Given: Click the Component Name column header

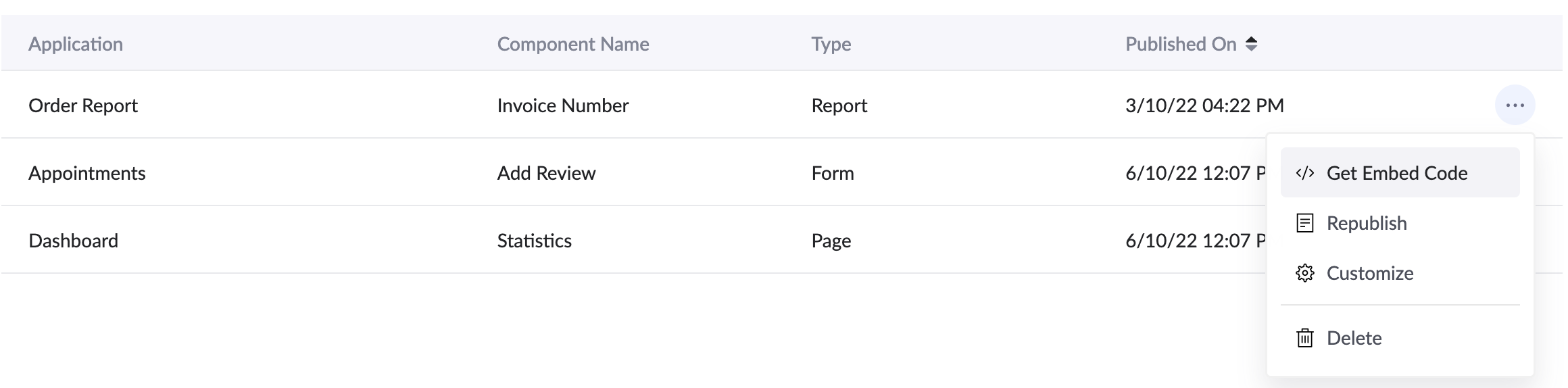Looking at the screenshot, I should (x=573, y=44).
